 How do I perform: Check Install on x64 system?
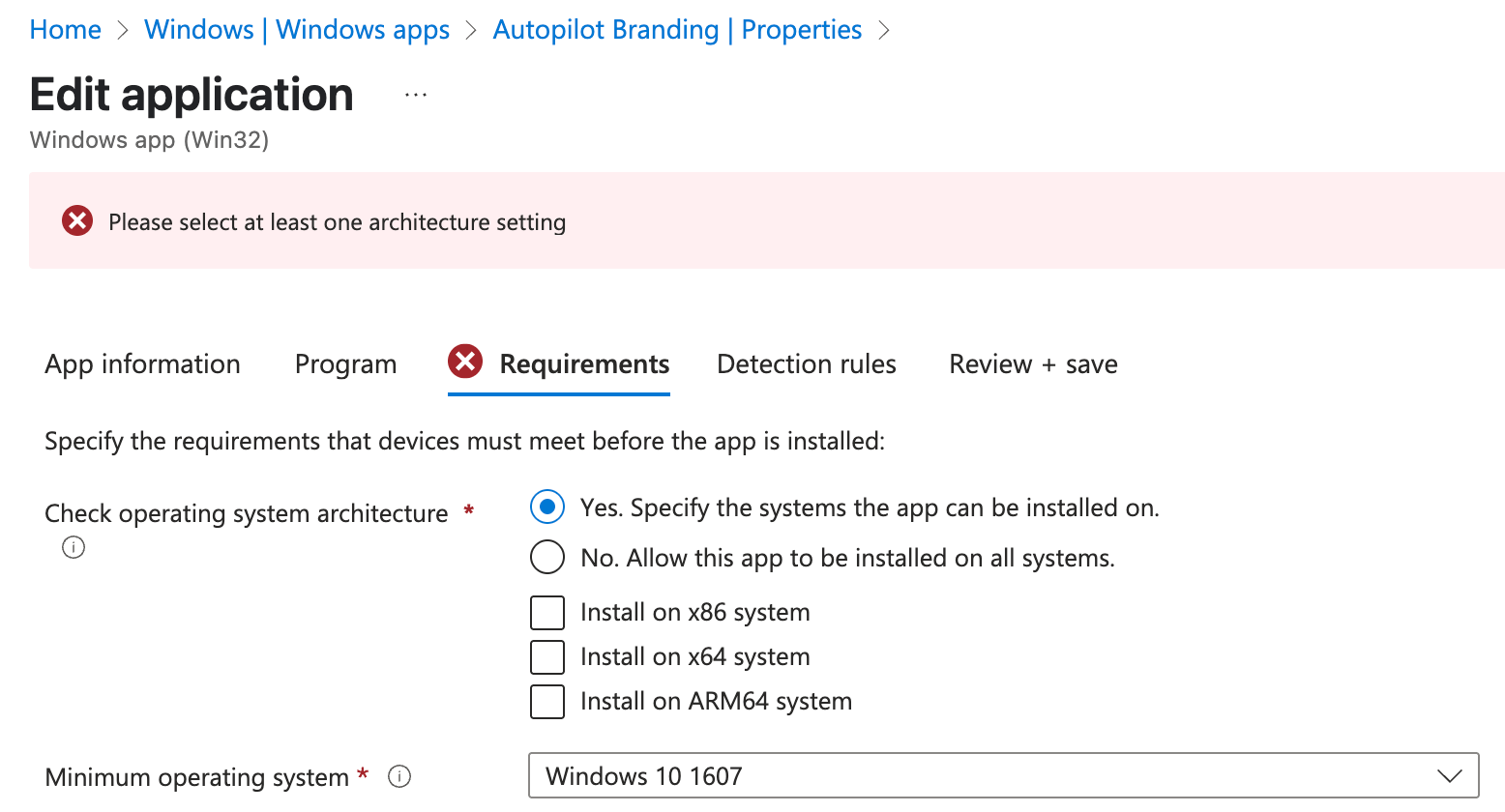point(547,657)
